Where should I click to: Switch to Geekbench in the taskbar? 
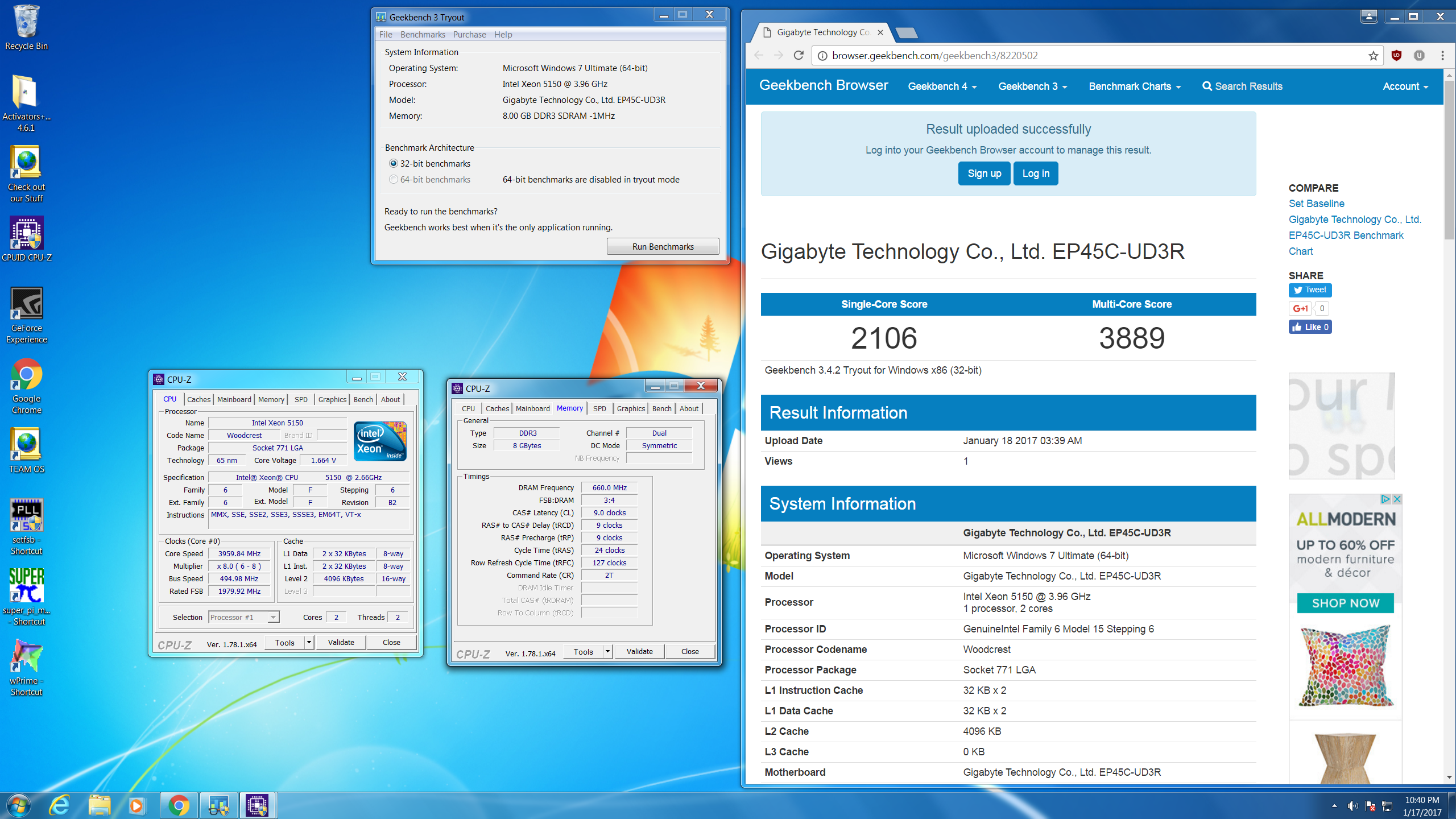218,805
